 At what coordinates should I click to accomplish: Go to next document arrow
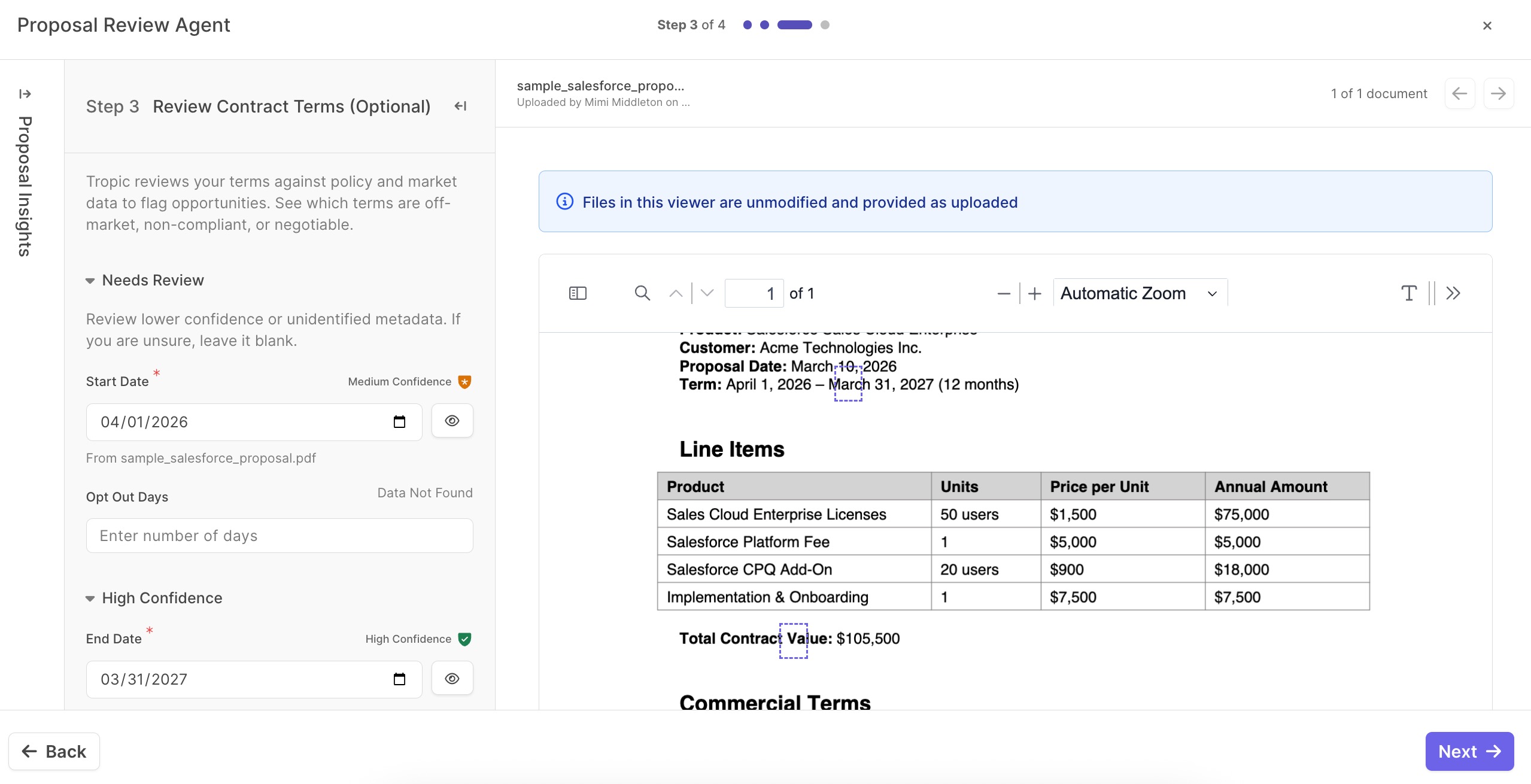(1498, 93)
